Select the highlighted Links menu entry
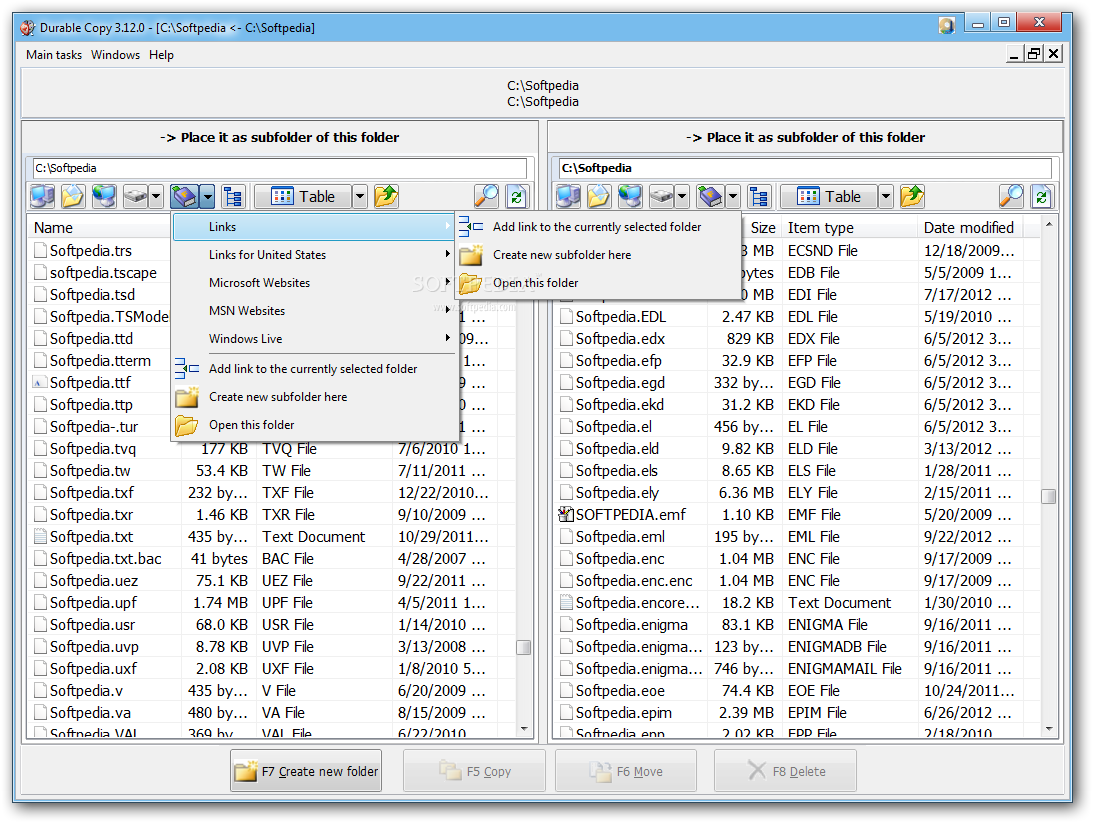Image resolution: width=1093 pixels, height=823 pixels. coord(314,227)
